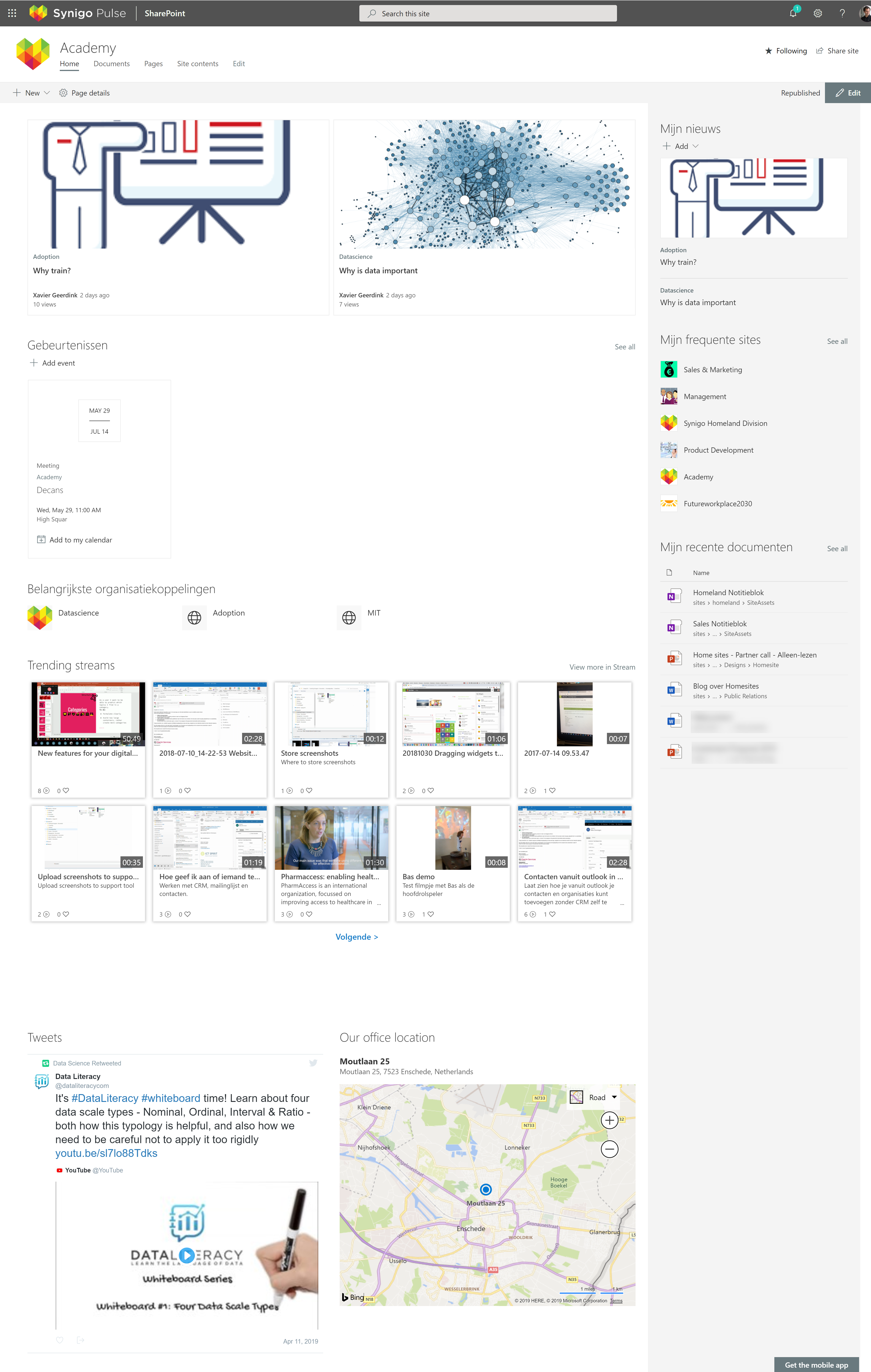Like the Data Literacy tweet heart icon
The height and width of the screenshot is (1372, 871).
(x=60, y=1340)
